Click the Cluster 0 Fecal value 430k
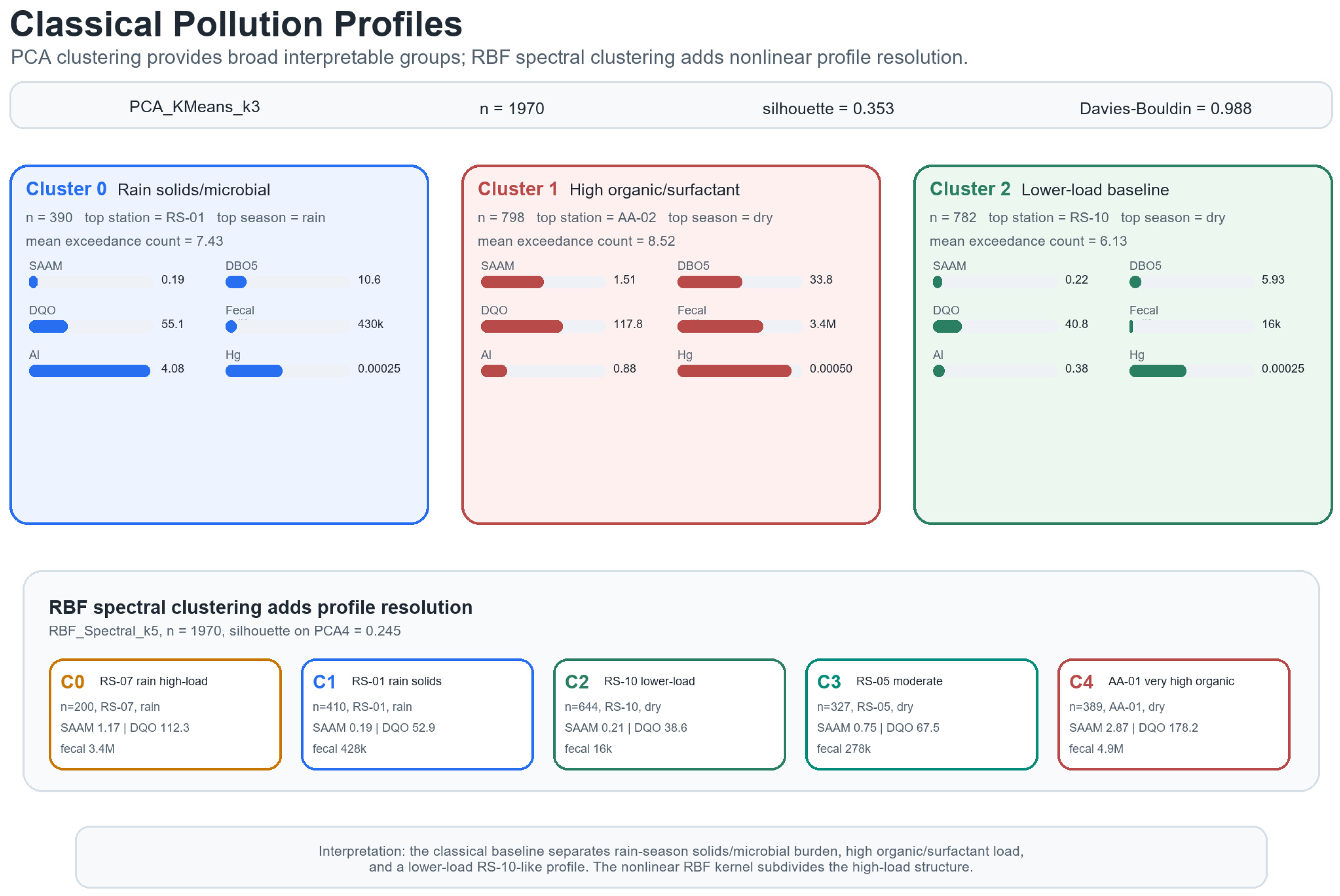Screen dimensions: 1340x896 pyautogui.click(x=370, y=324)
